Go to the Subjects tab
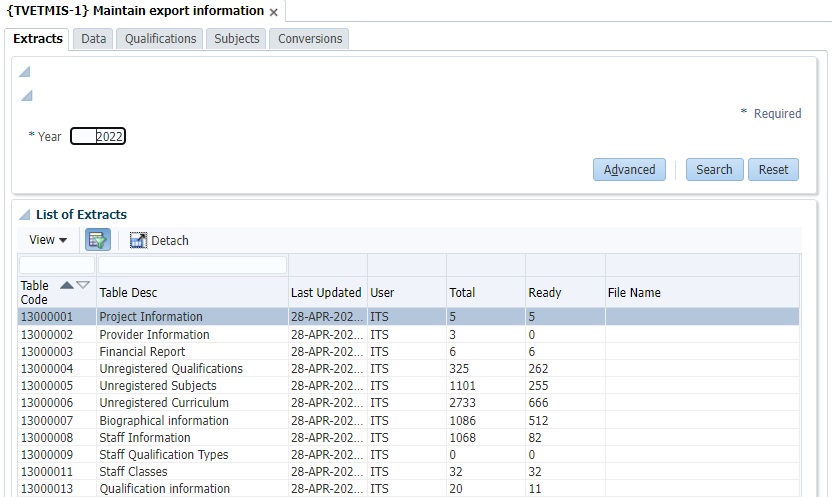This screenshot has width=832, height=497. 237,38
